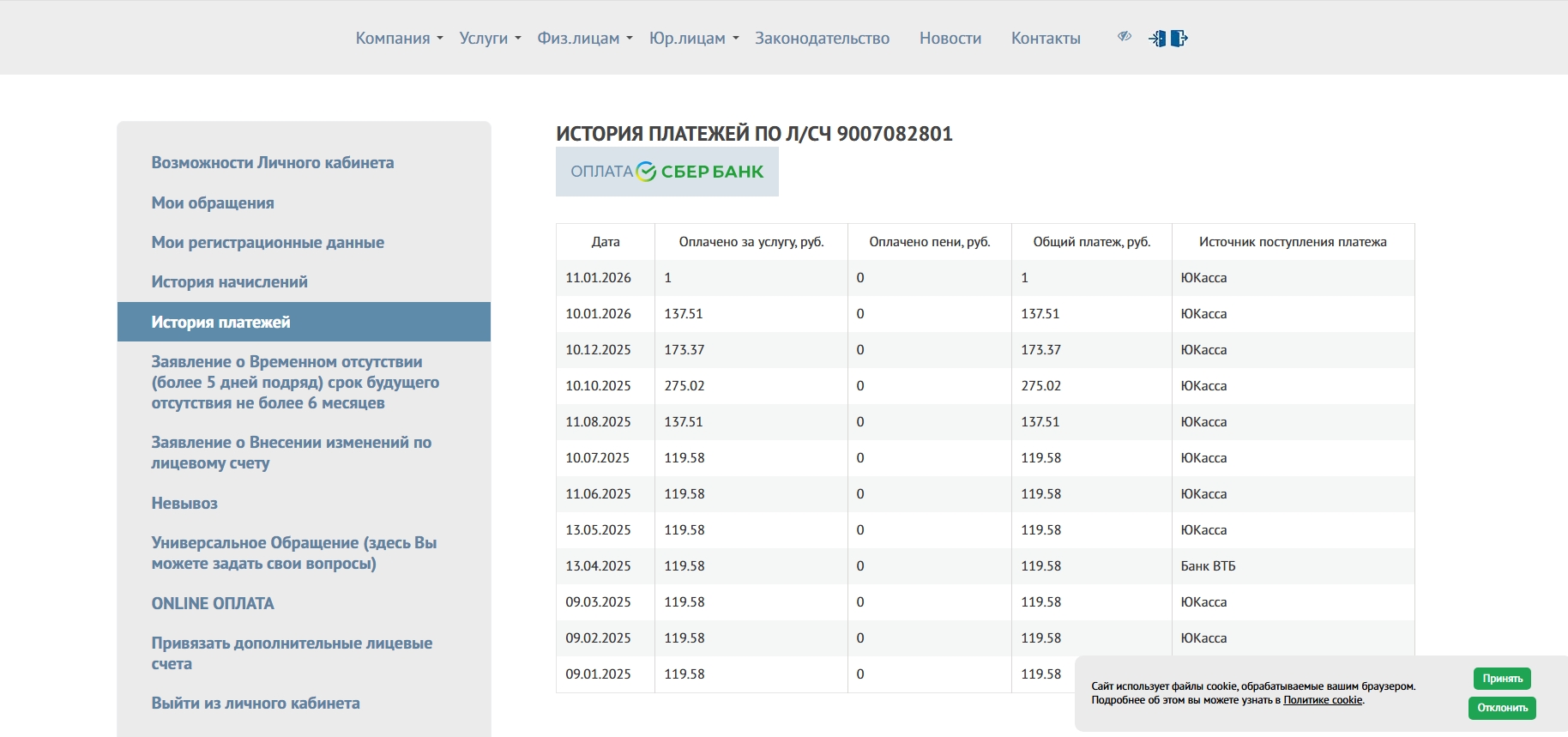The width and height of the screenshot is (1568, 737).
Task: Accept cookies with the Принять button
Action: click(1502, 679)
